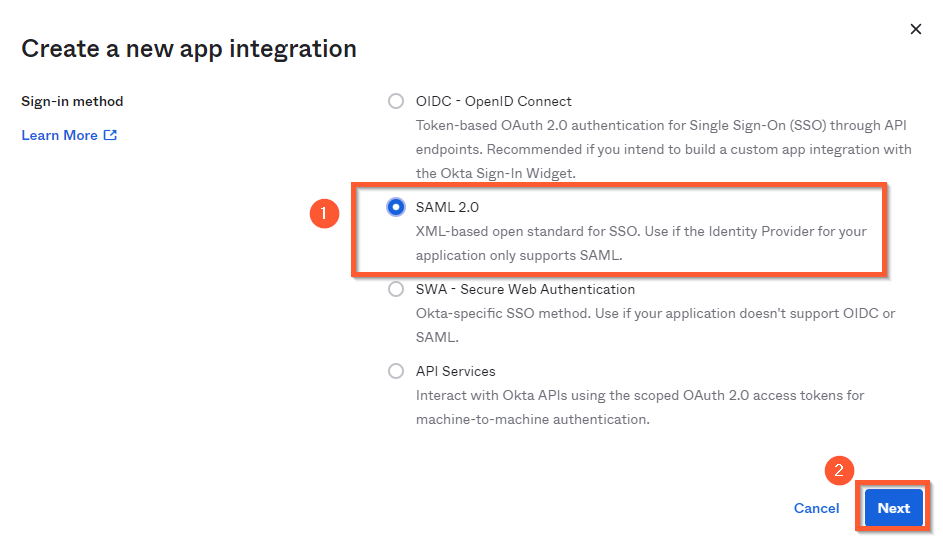This screenshot has height=542, width=943.
Task: Choose the SWA - Secure Web Authentication radio
Action: [396, 289]
